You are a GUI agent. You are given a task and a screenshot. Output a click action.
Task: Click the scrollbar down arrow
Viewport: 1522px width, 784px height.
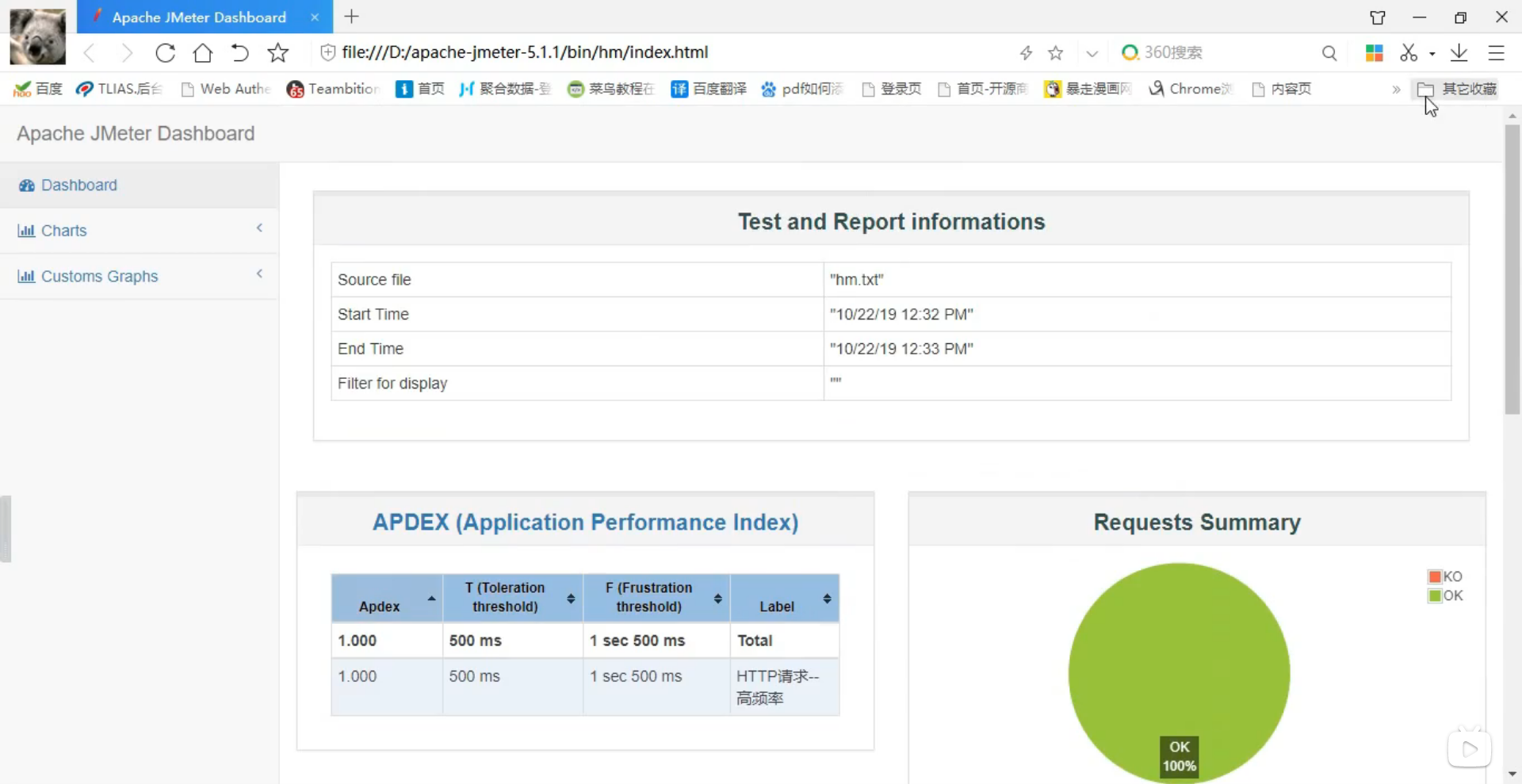coord(1512,774)
